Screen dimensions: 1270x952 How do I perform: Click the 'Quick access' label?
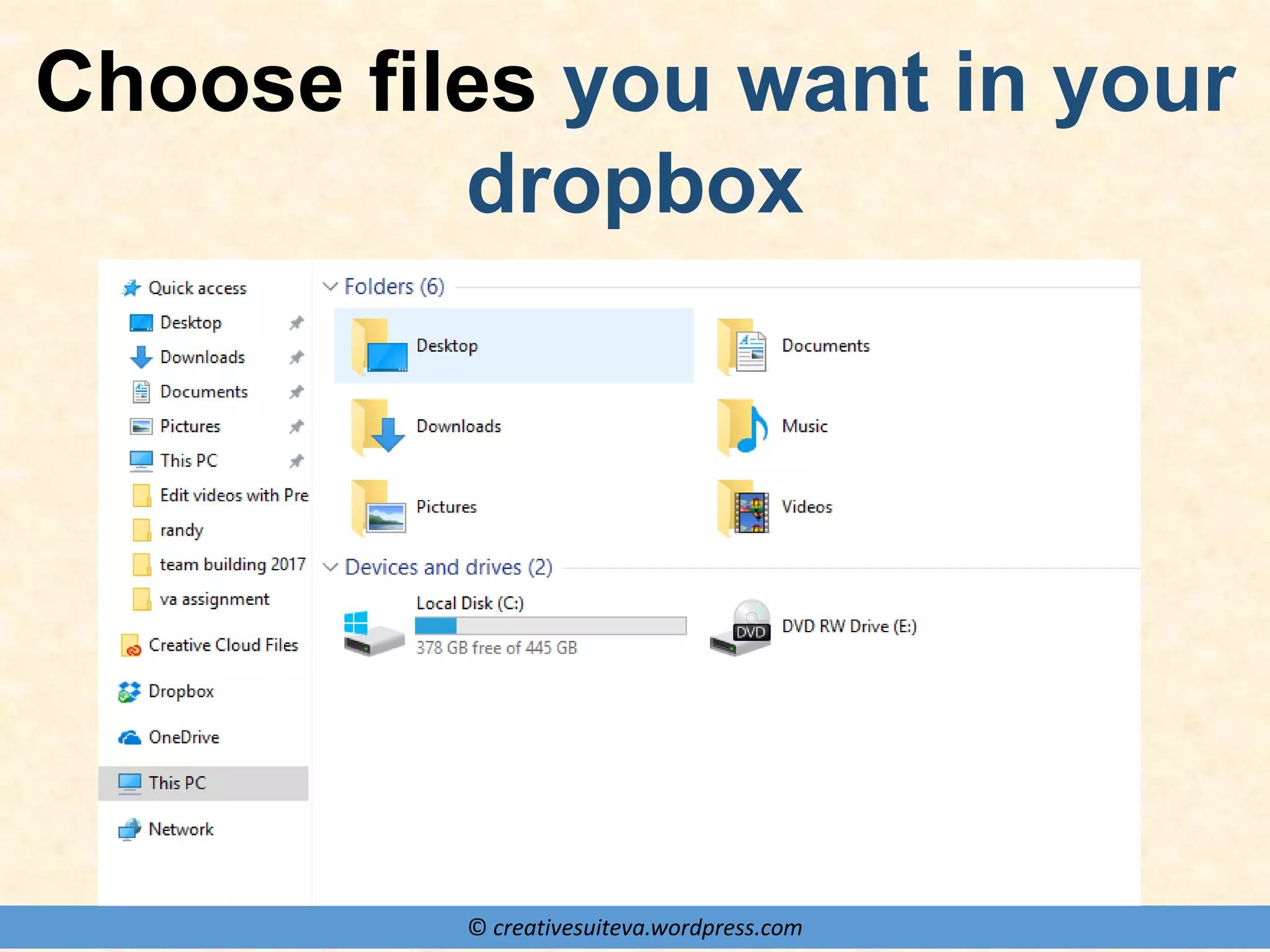tap(197, 288)
